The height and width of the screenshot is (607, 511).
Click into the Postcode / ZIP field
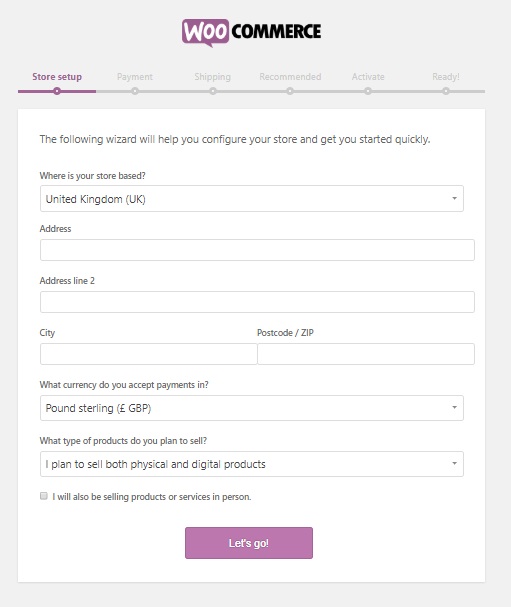tap(366, 354)
